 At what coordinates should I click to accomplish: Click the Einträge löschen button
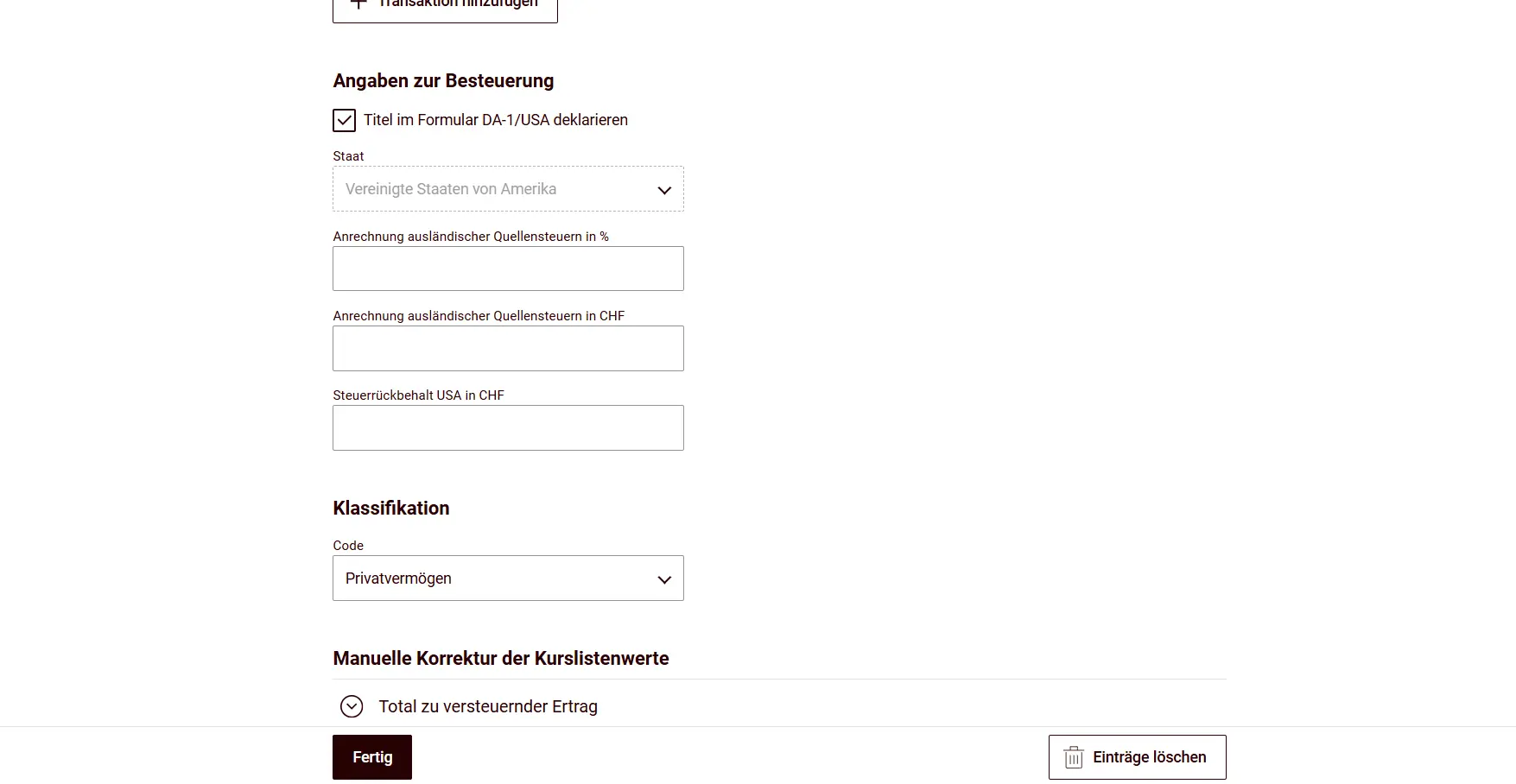[1137, 756]
